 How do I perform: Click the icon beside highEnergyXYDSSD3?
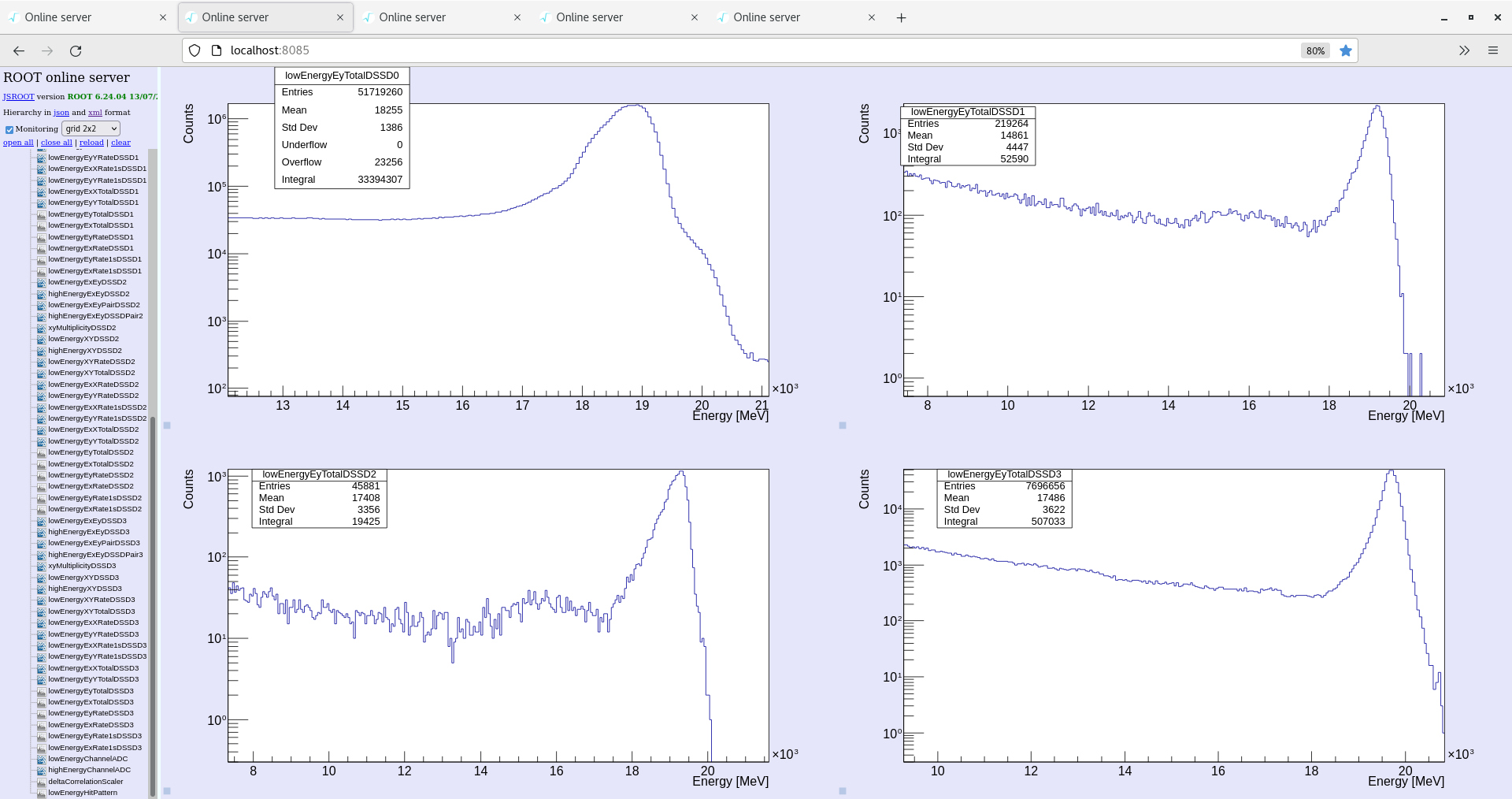[42, 589]
